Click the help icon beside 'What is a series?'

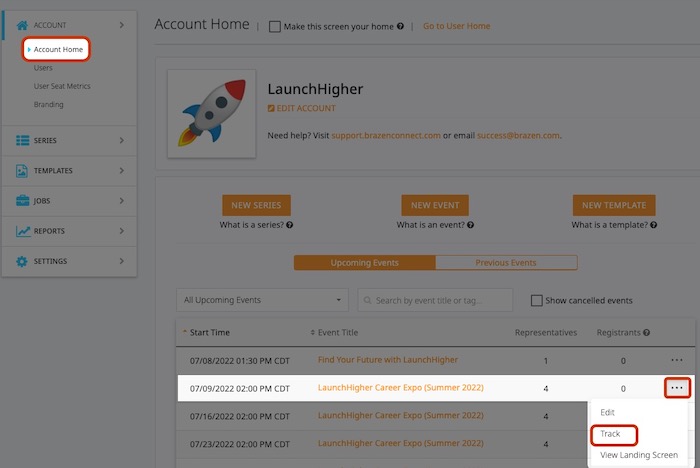(x=289, y=225)
